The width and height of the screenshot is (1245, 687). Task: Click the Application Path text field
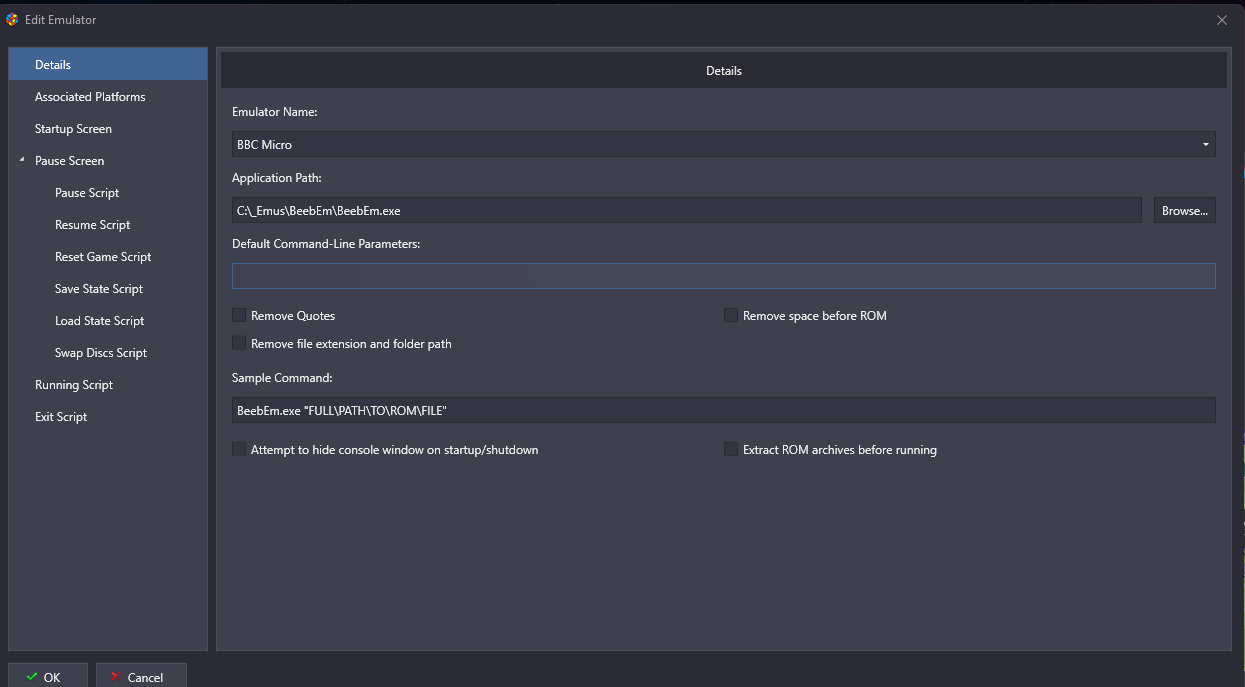[686, 211]
